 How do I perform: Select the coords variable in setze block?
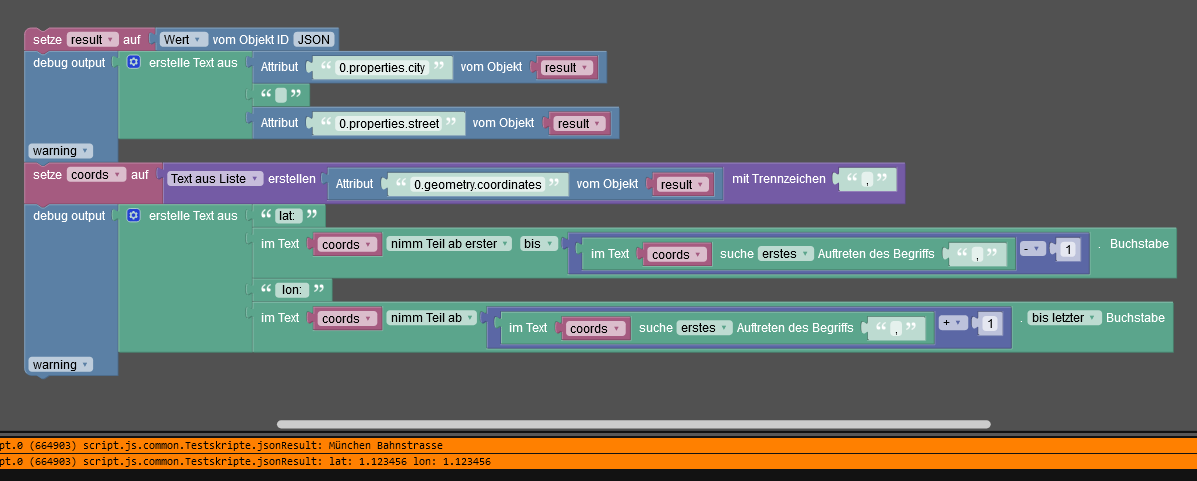tap(97, 175)
